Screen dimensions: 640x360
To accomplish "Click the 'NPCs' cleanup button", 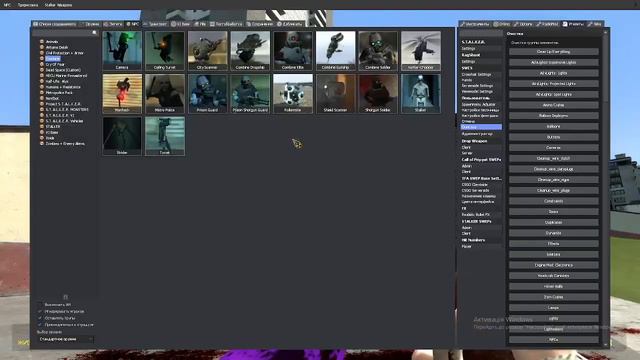I will [x=553, y=340].
